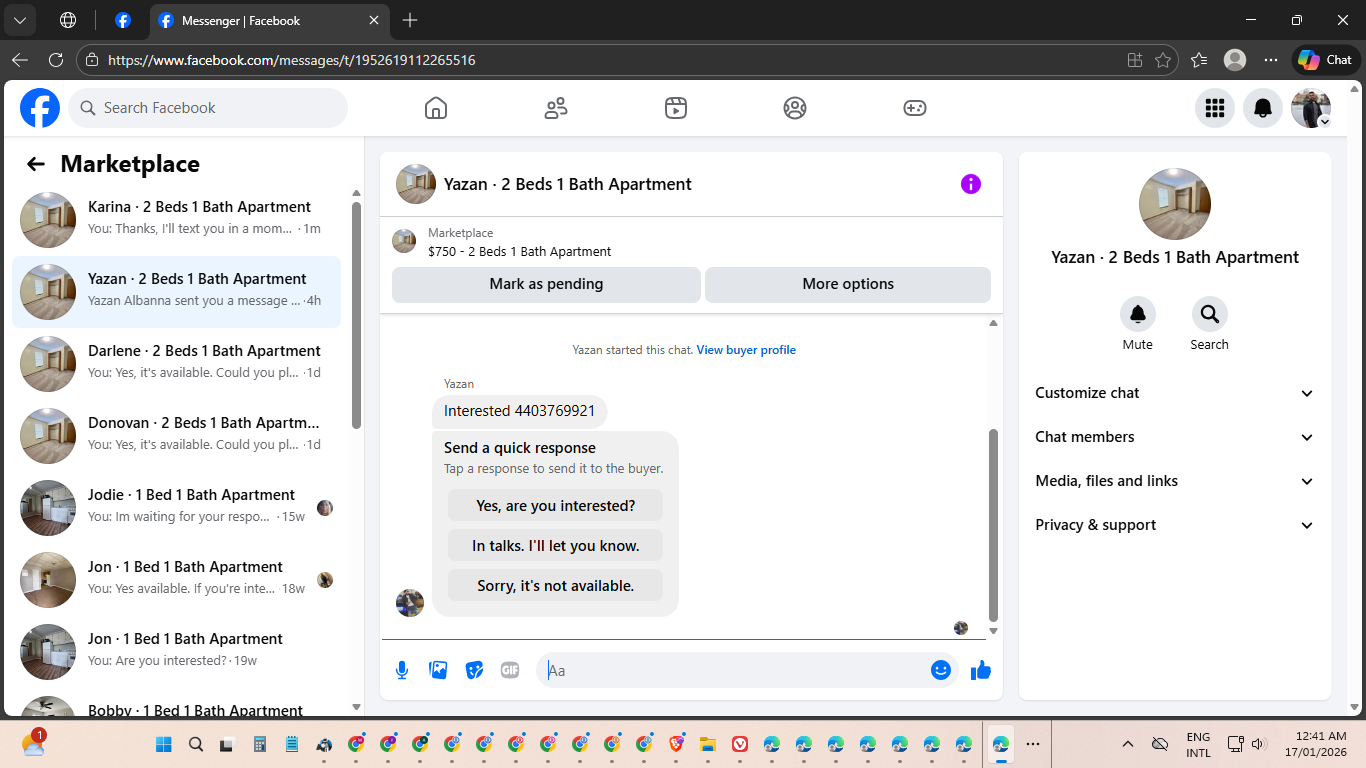
Task: Open the Facebook Home icon
Action: (x=436, y=108)
